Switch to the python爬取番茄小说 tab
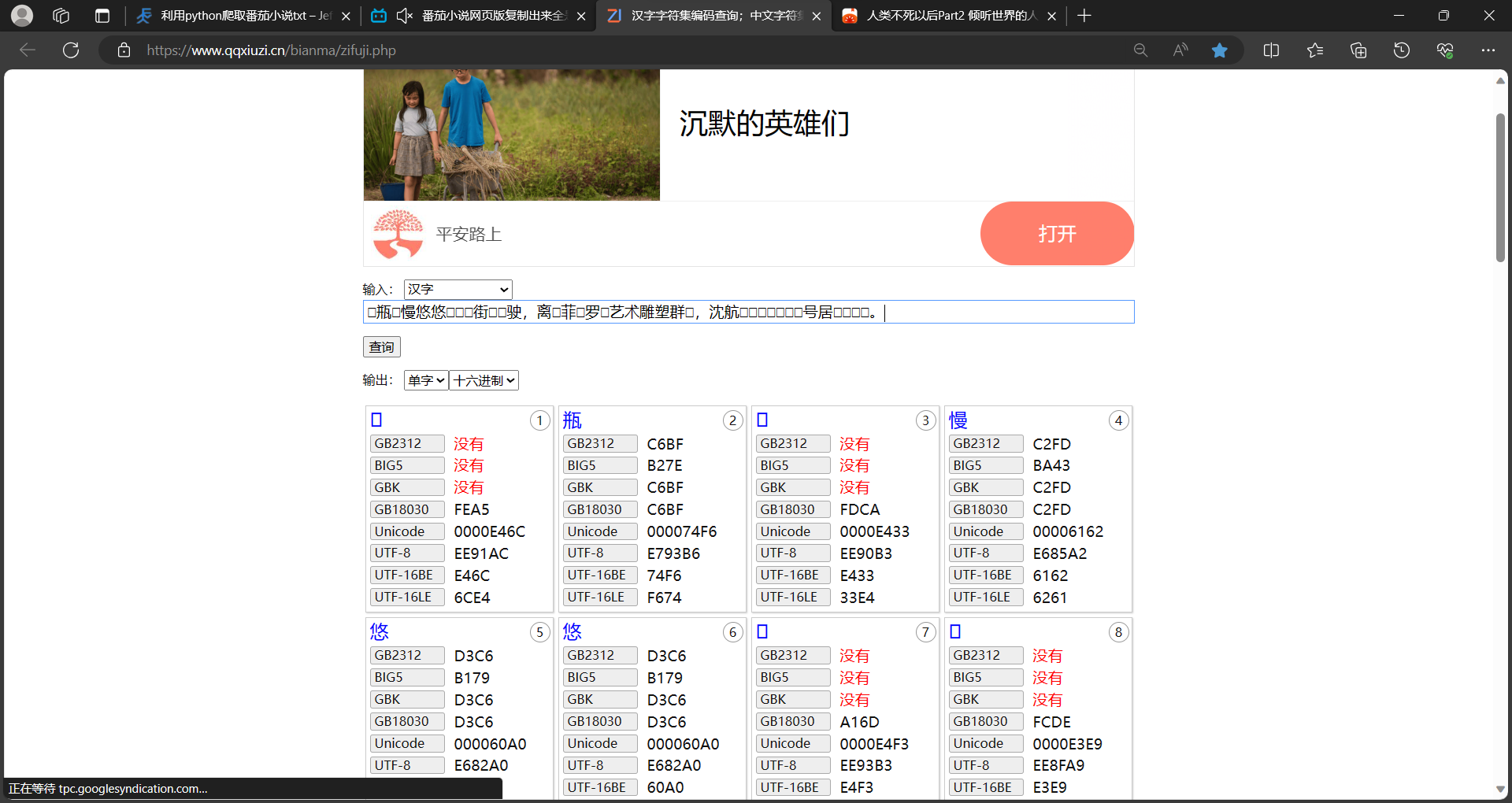Viewport: 1512px width, 803px height. click(x=236, y=16)
